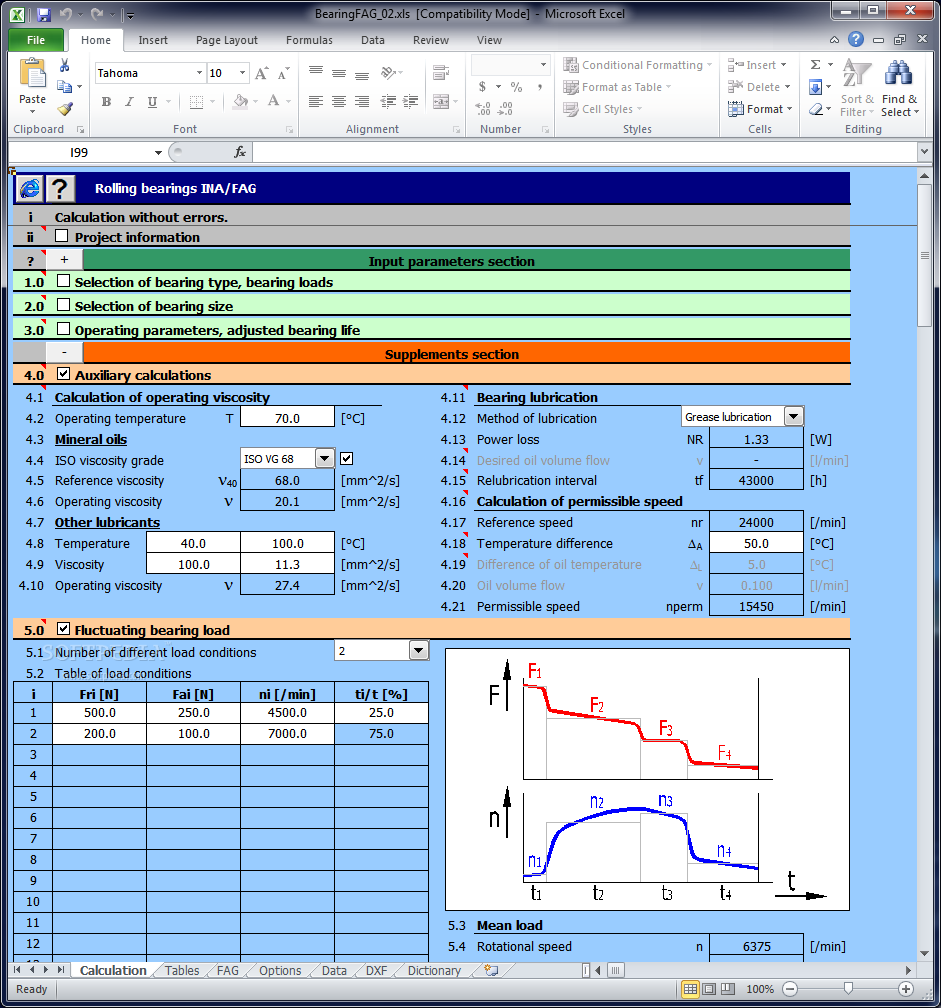Screen dimensions: 941x1008
Task: Uncheck the Fluctuating bearing load checkbox
Action: tap(63, 629)
